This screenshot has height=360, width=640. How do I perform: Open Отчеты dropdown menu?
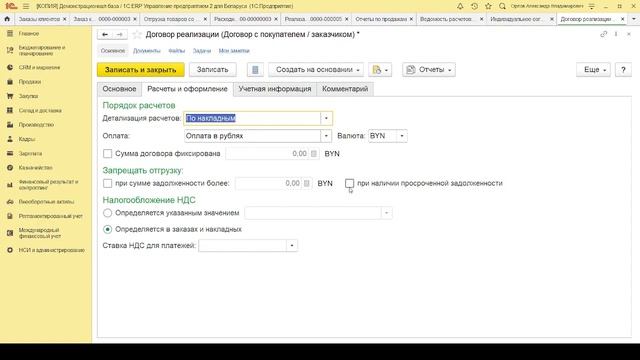point(429,70)
